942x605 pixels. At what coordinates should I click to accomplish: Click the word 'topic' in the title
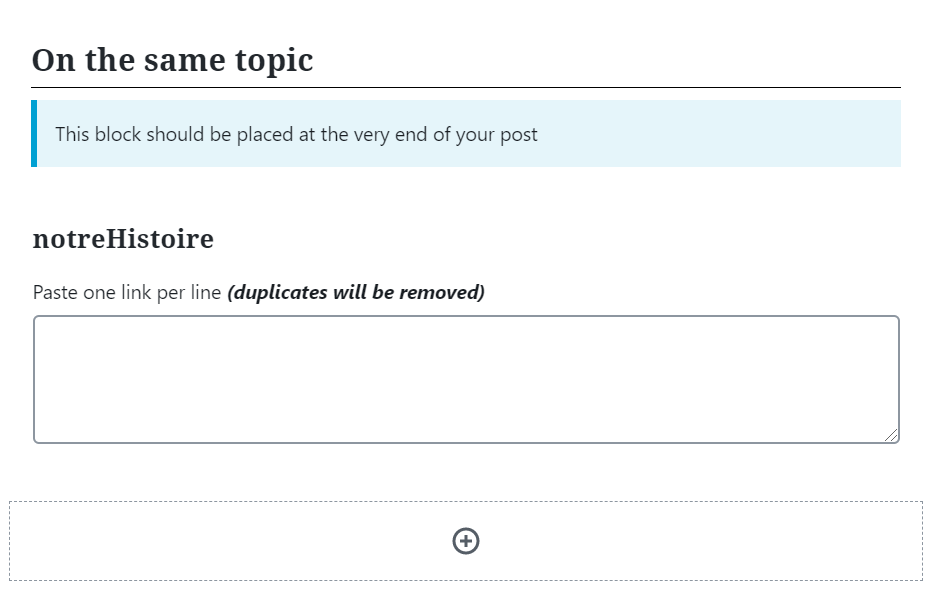274,61
